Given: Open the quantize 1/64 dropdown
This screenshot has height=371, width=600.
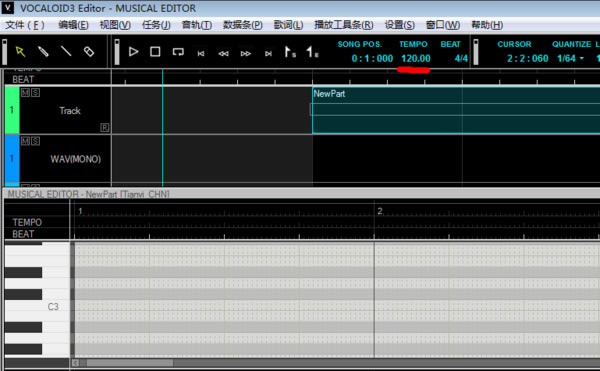Looking at the screenshot, I should click(x=571, y=59).
